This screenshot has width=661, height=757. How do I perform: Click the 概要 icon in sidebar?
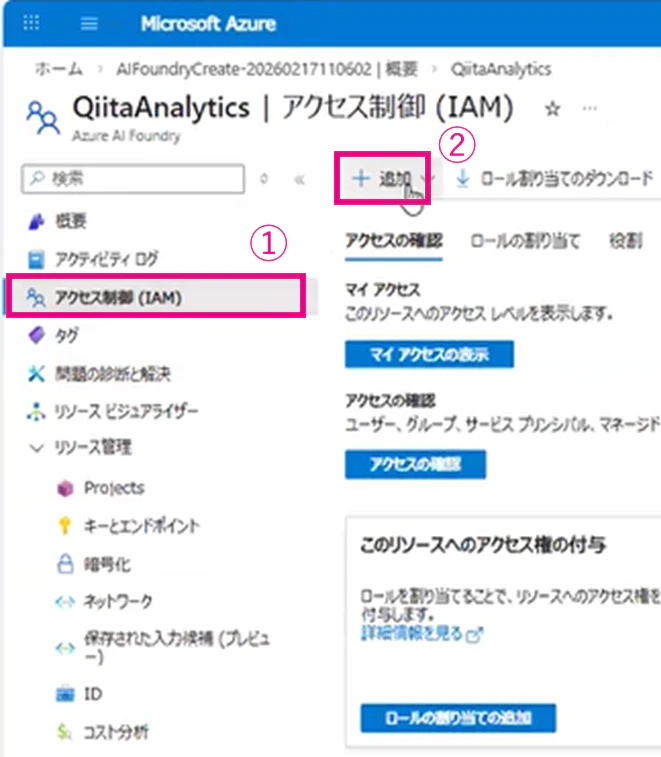(36, 221)
